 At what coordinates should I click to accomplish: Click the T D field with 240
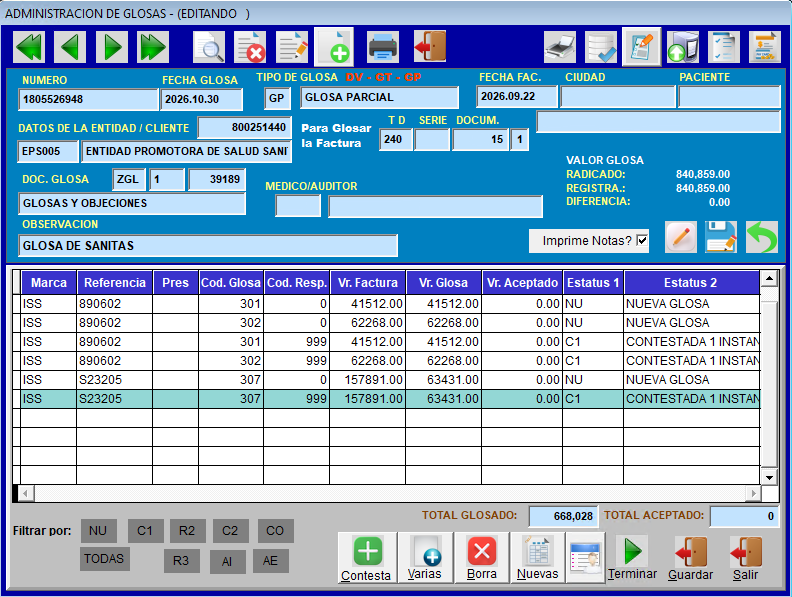coord(396,139)
